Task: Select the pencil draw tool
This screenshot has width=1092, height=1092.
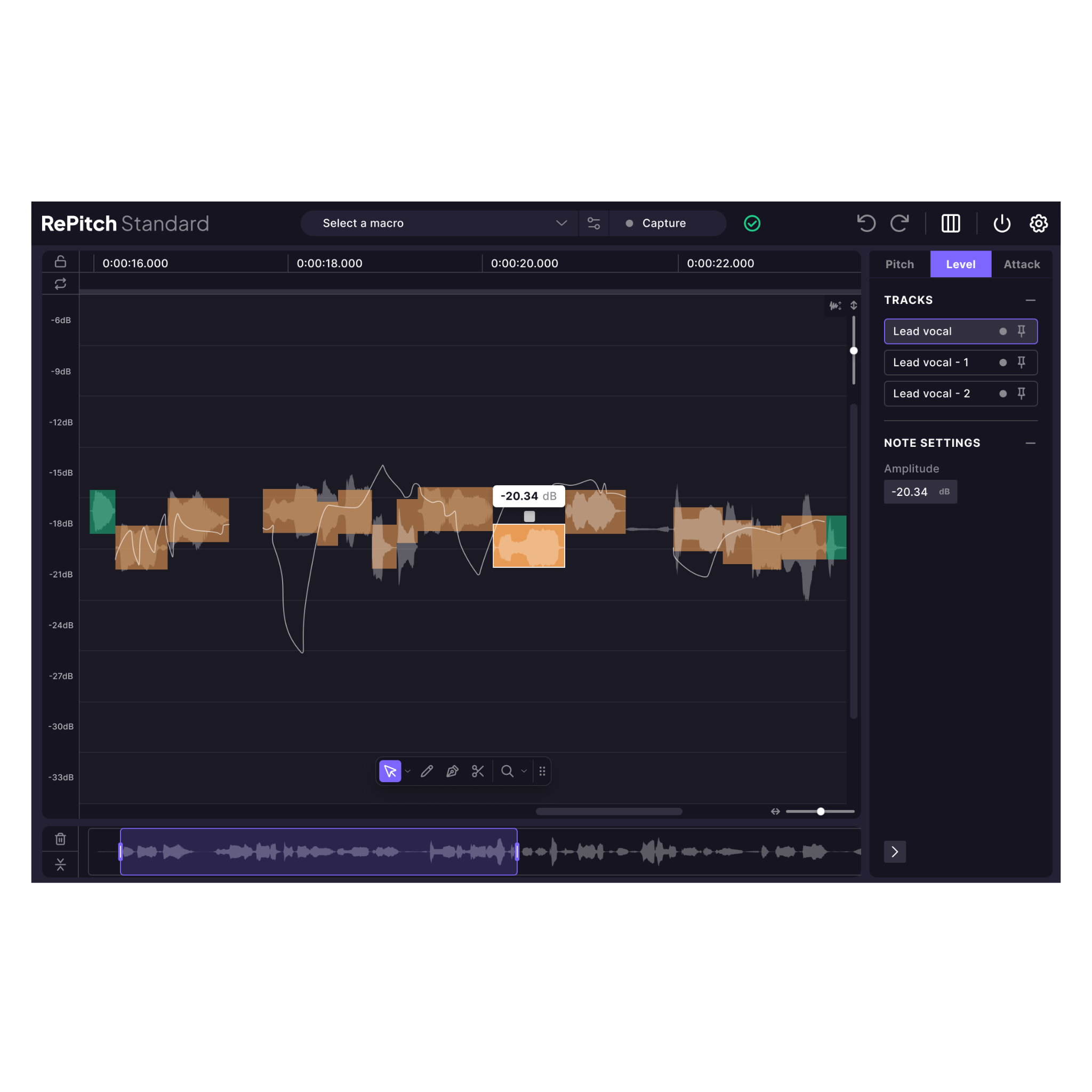Action: pos(427,771)
